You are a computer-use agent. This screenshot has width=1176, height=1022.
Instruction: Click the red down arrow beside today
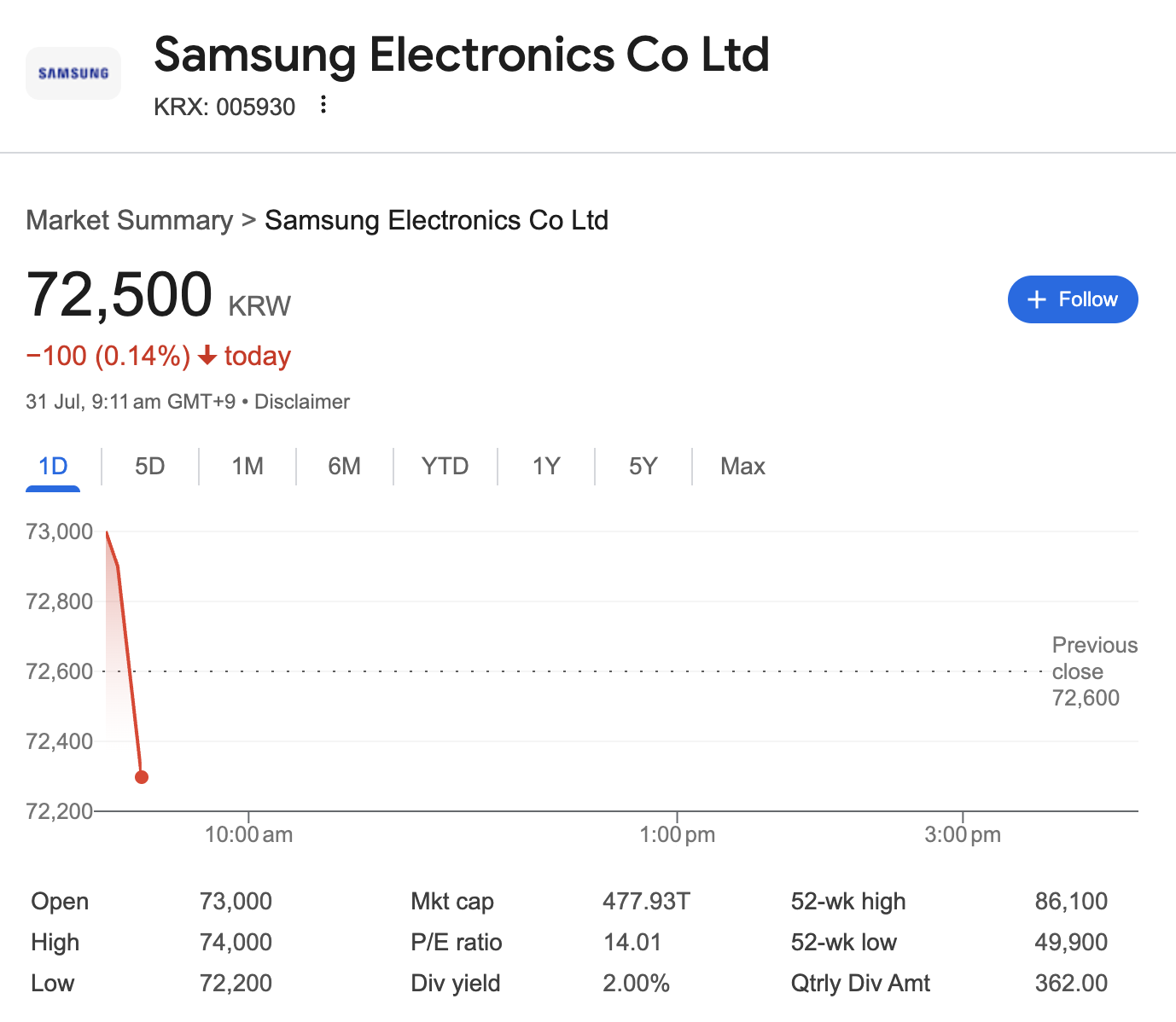click(x=207, y=356)
